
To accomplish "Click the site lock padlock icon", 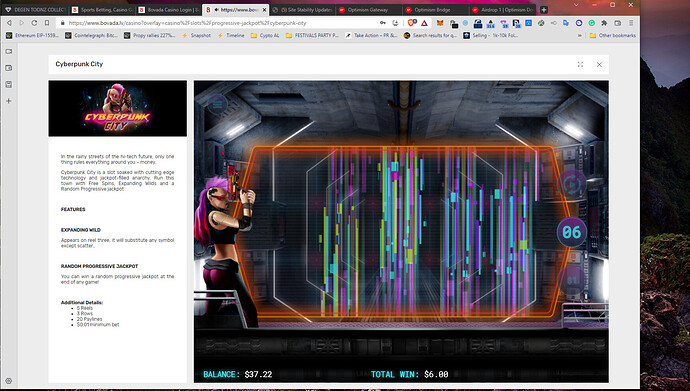I will point(62,23).
